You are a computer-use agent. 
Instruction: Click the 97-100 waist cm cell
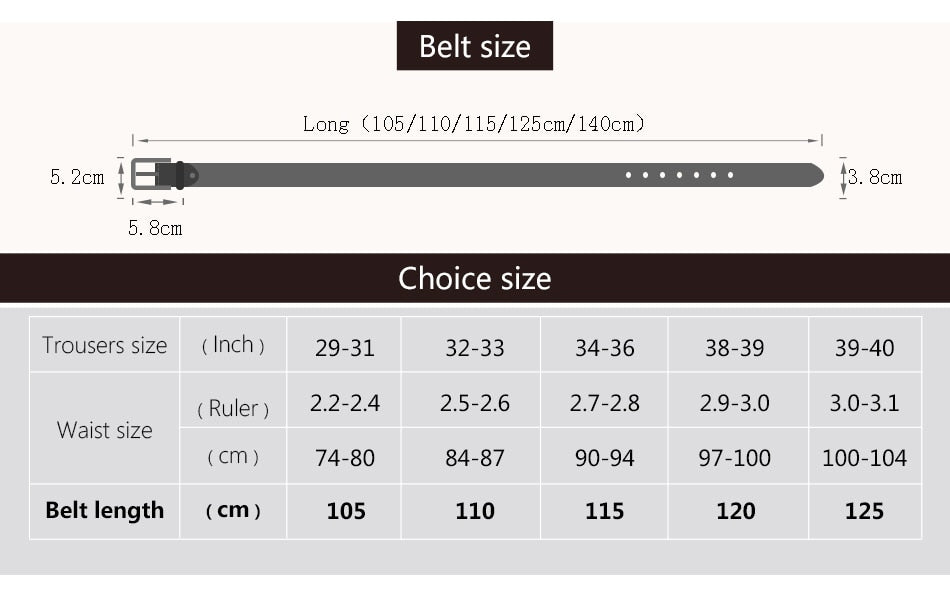click(735, 458)
